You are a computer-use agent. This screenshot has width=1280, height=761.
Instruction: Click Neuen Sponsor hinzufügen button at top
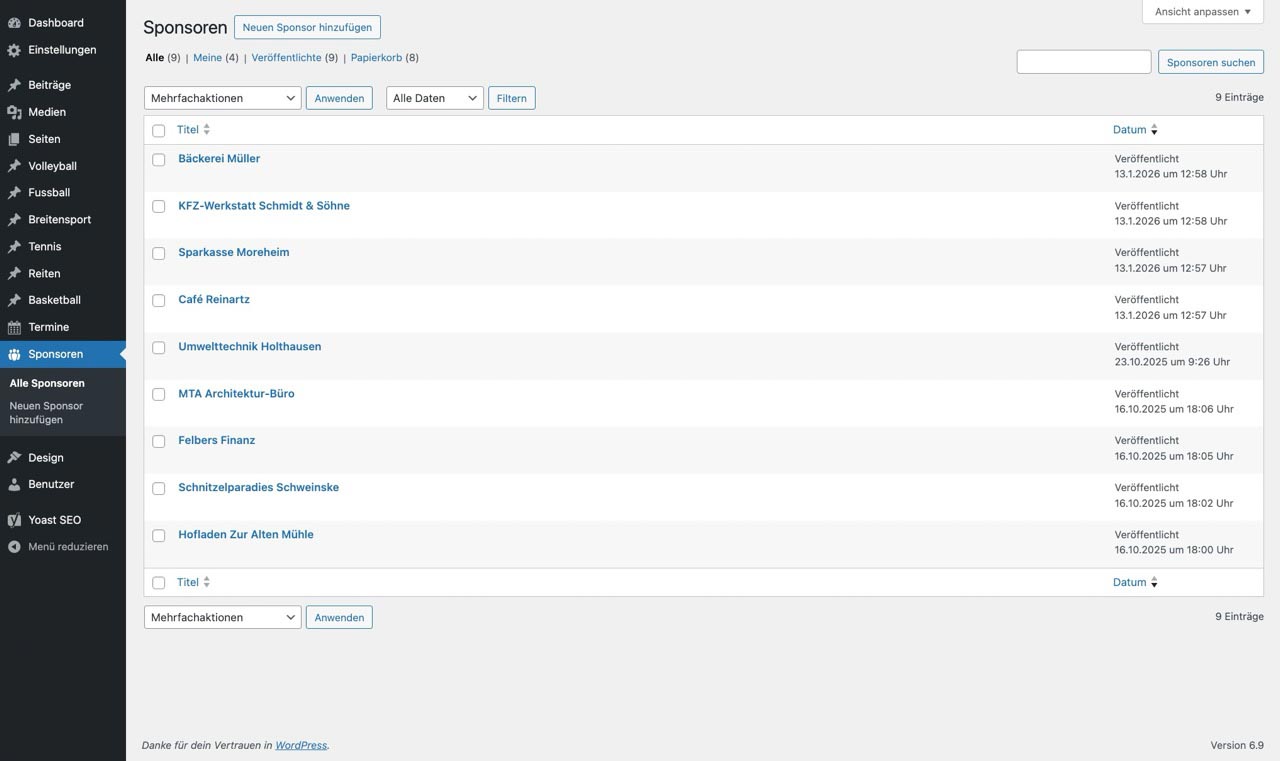307,27
